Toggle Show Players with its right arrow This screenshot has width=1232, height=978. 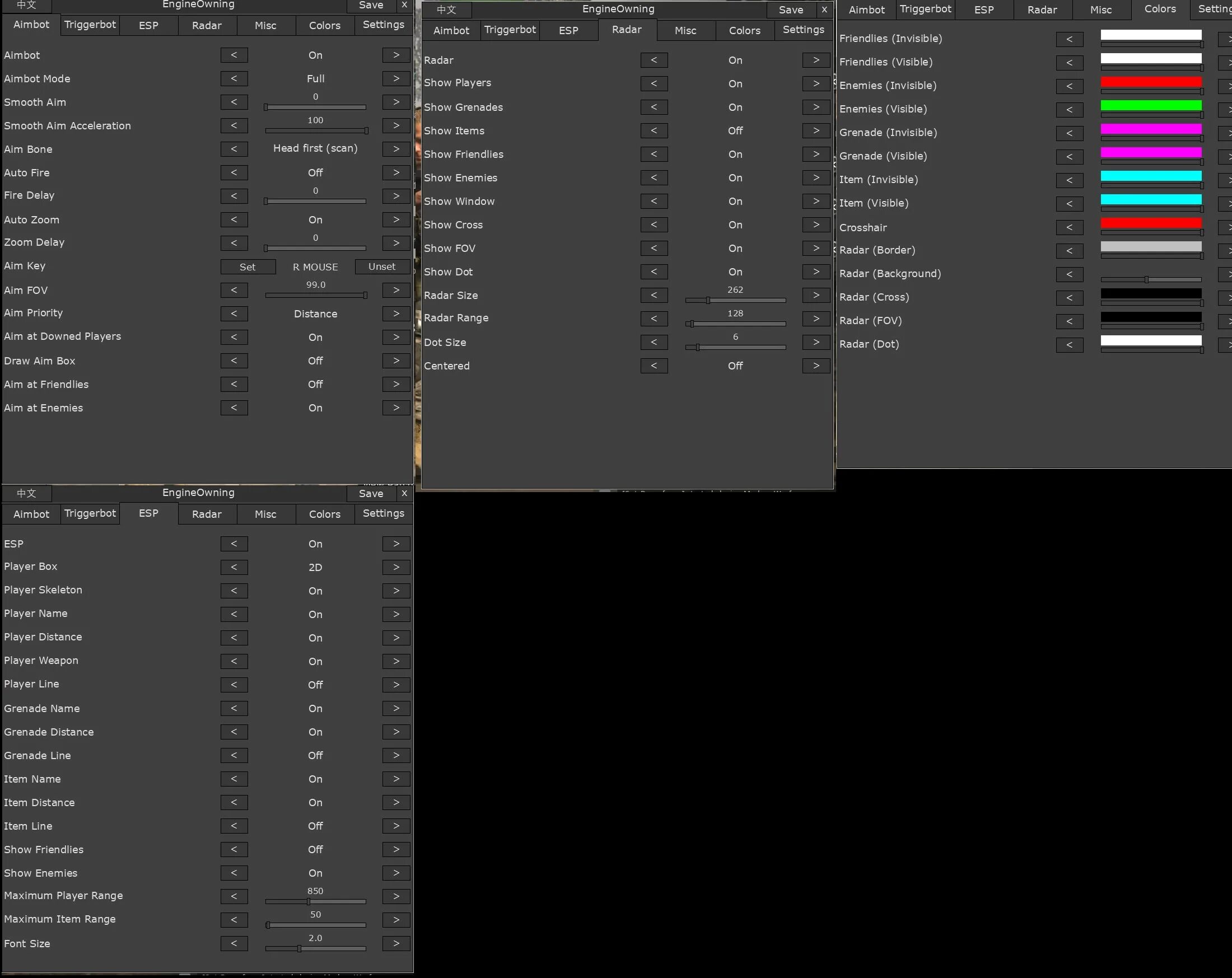click(x=816, y=83)
